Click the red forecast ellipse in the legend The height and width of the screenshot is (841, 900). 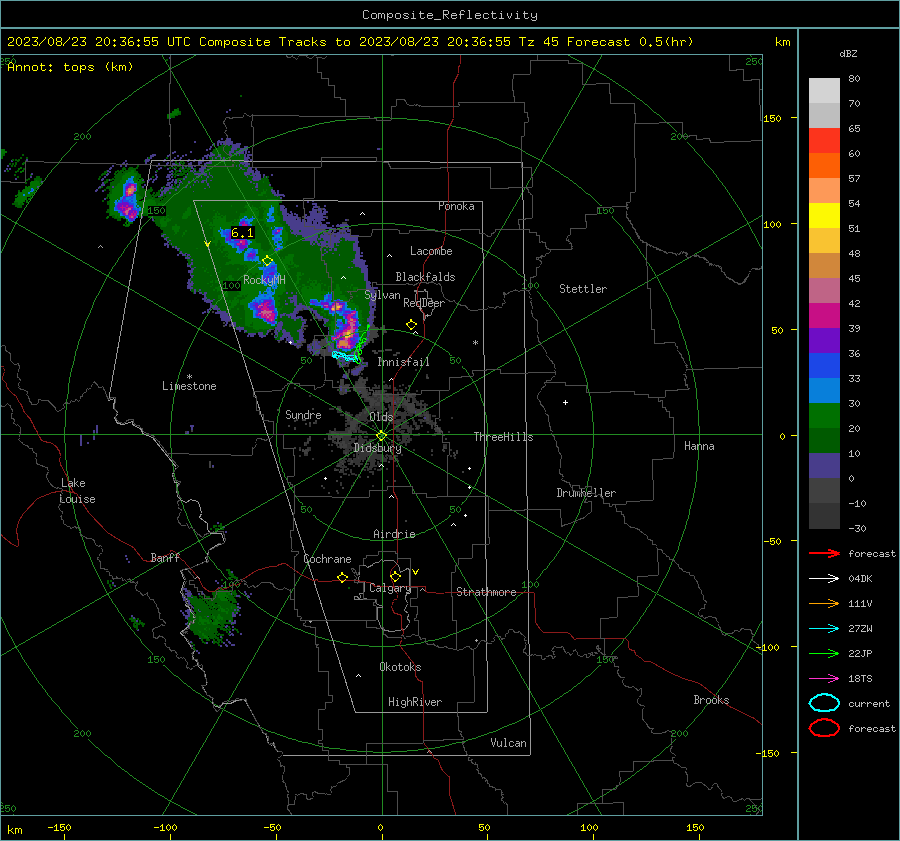(824, 728)
